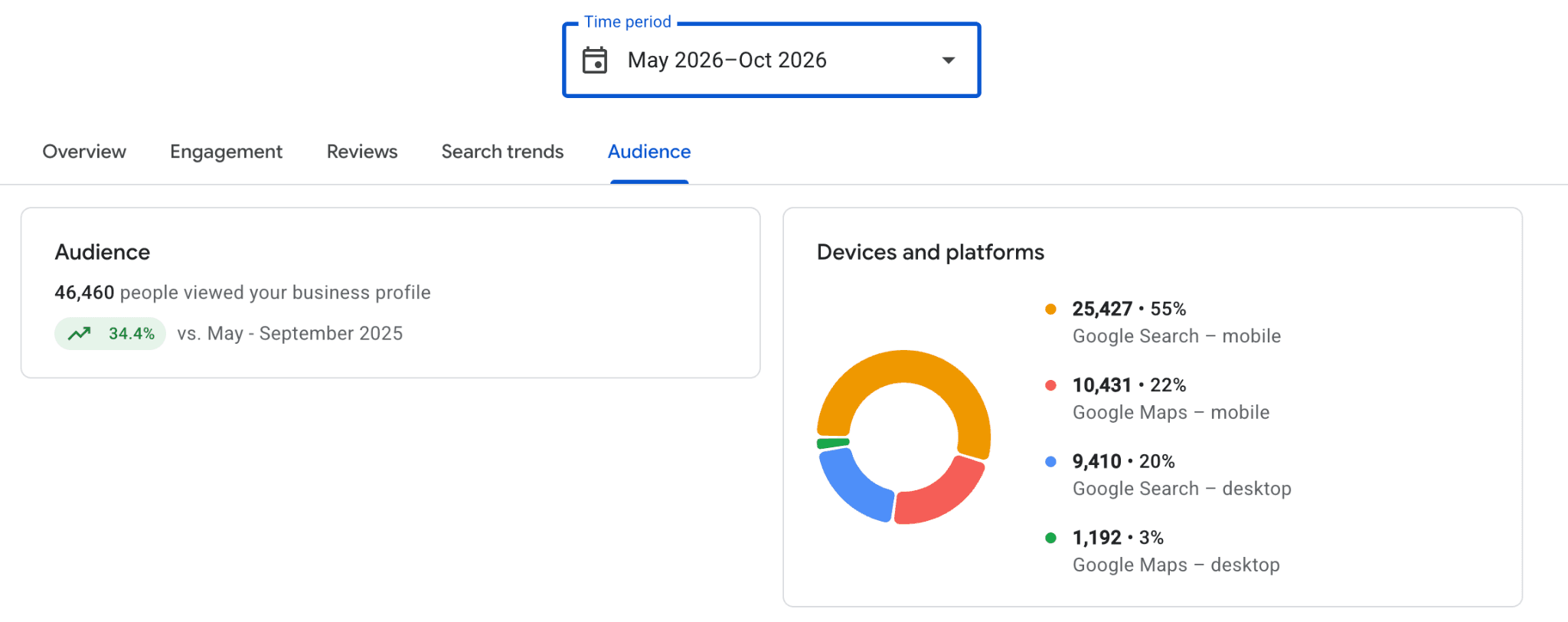Click the Audience card heading

click(103, 252)
